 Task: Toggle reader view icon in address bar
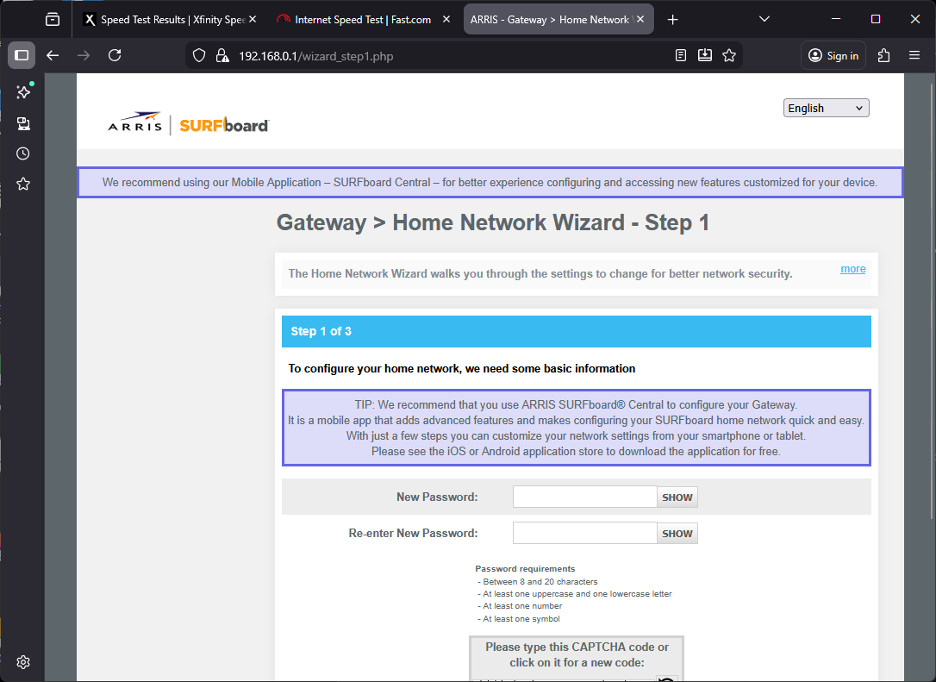[681, 56]
